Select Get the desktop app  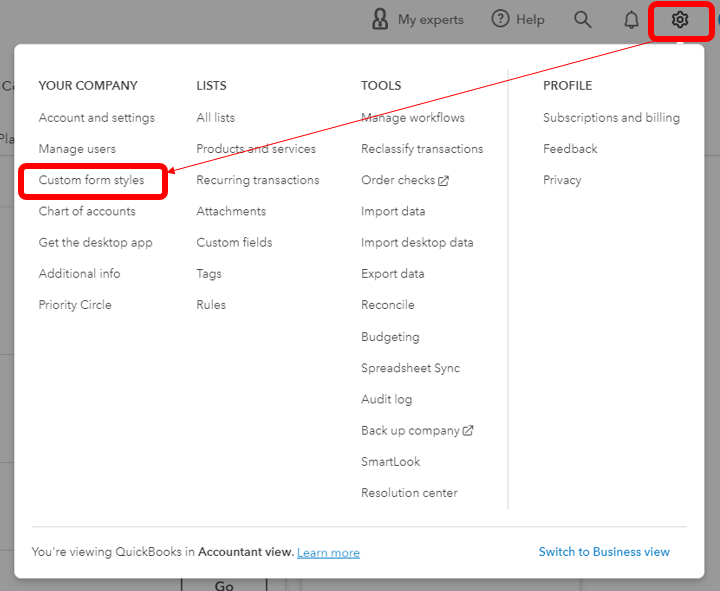point(96,242)
